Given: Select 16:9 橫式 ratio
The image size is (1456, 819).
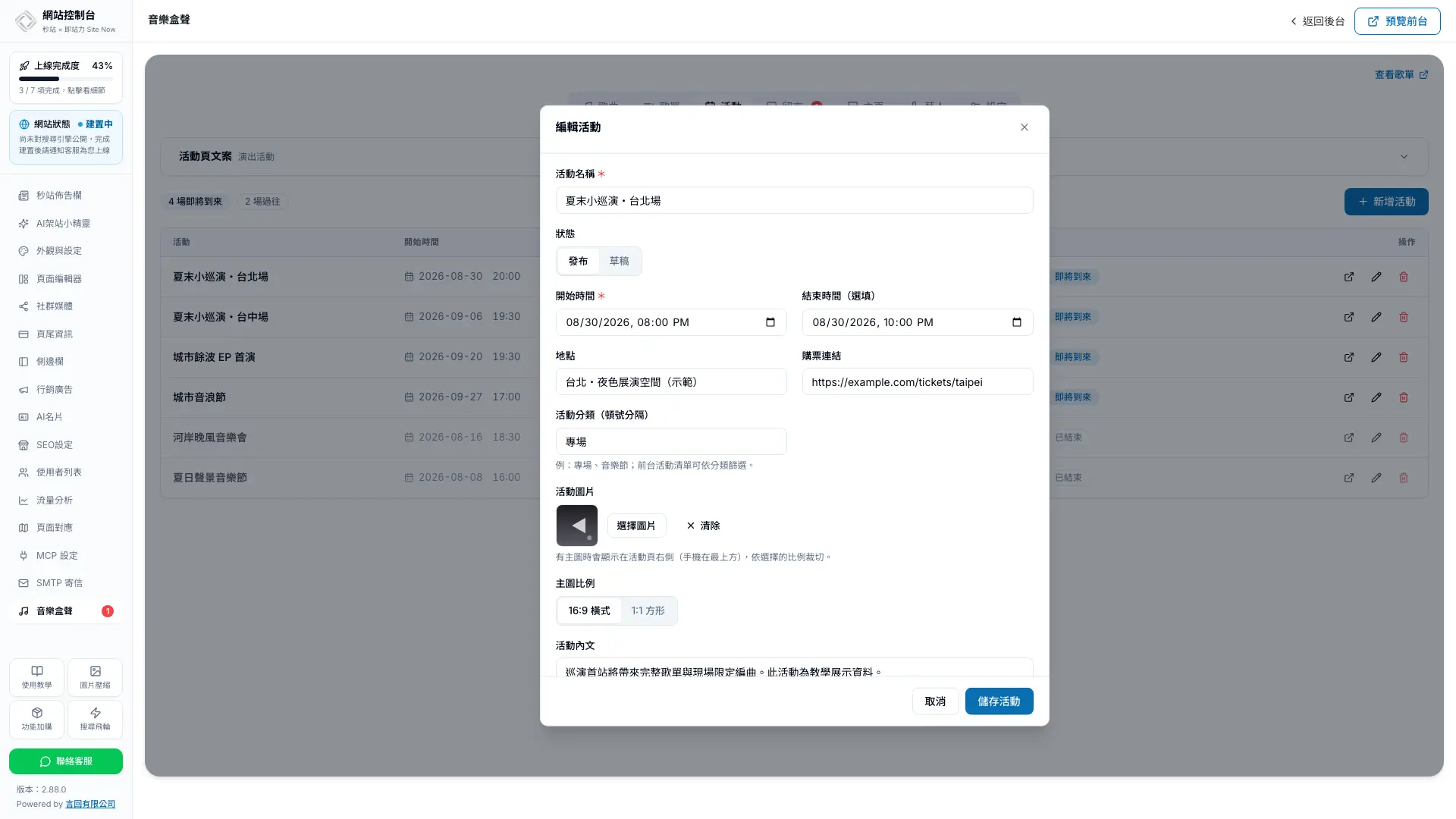Looking at the screenshot, I should click(x=588, y=610).
